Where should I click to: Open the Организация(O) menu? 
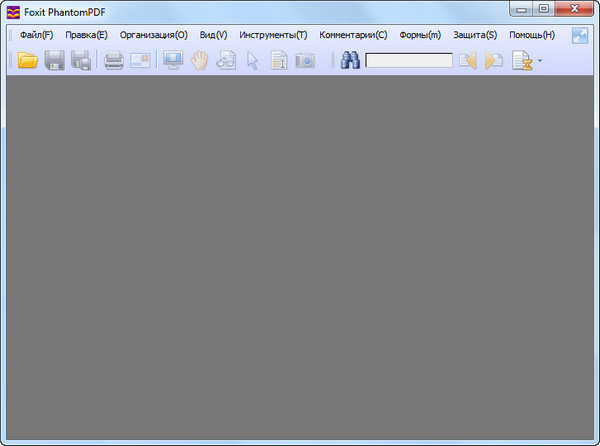point(154,35)
